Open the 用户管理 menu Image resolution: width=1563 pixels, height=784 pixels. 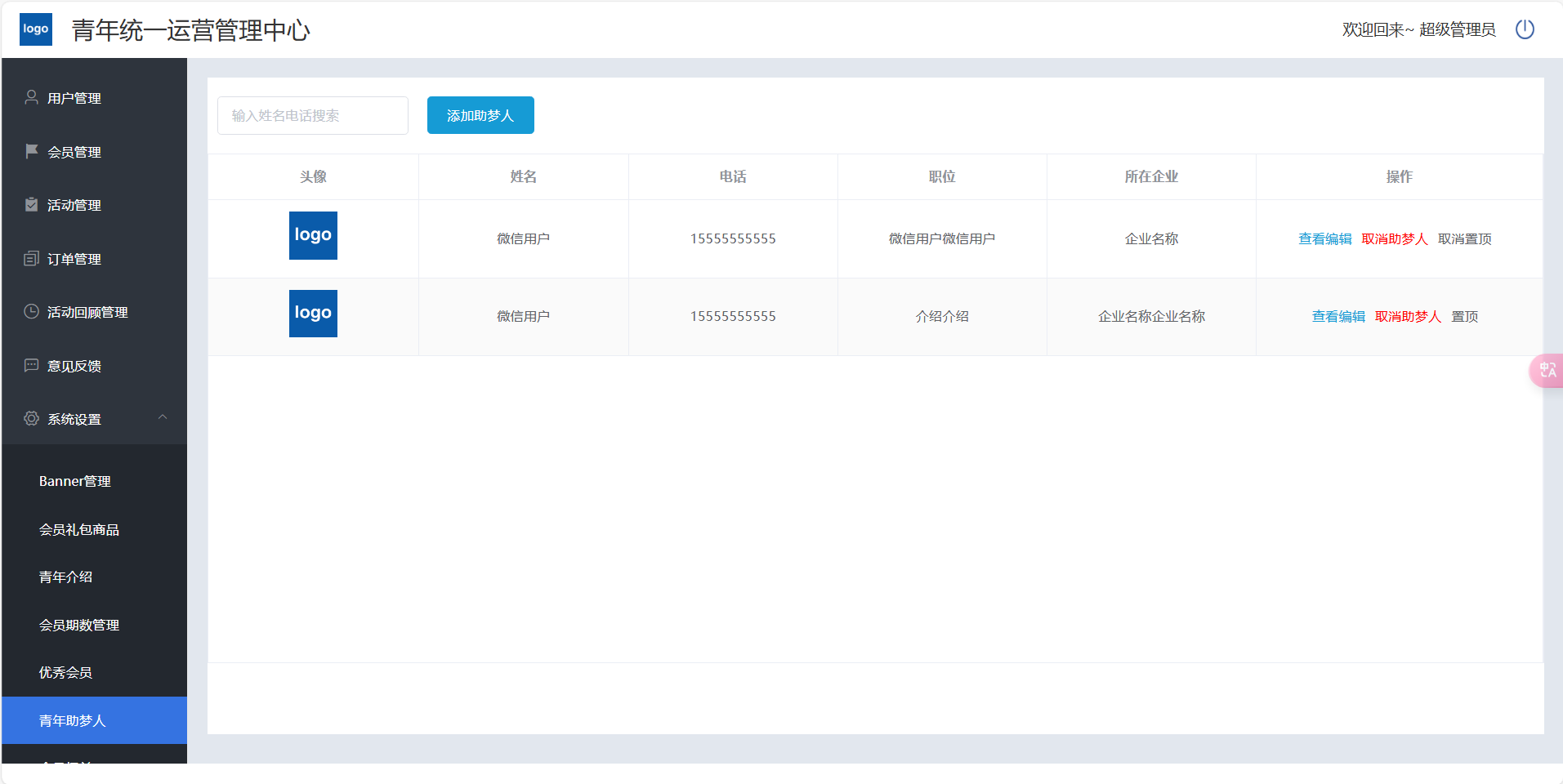pyautogui.click(x=95, y=98)
